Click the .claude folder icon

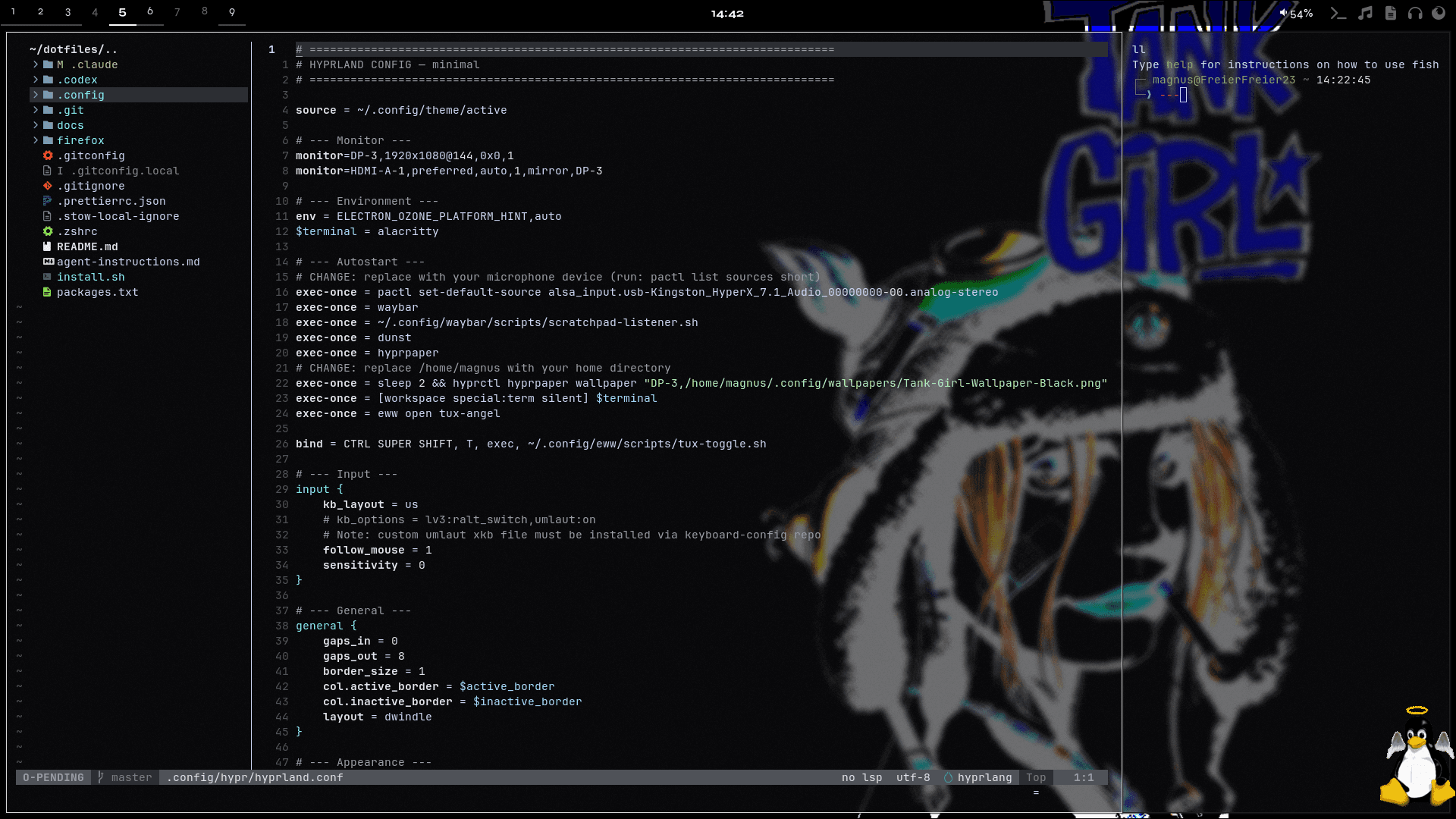tap(48, 64)
